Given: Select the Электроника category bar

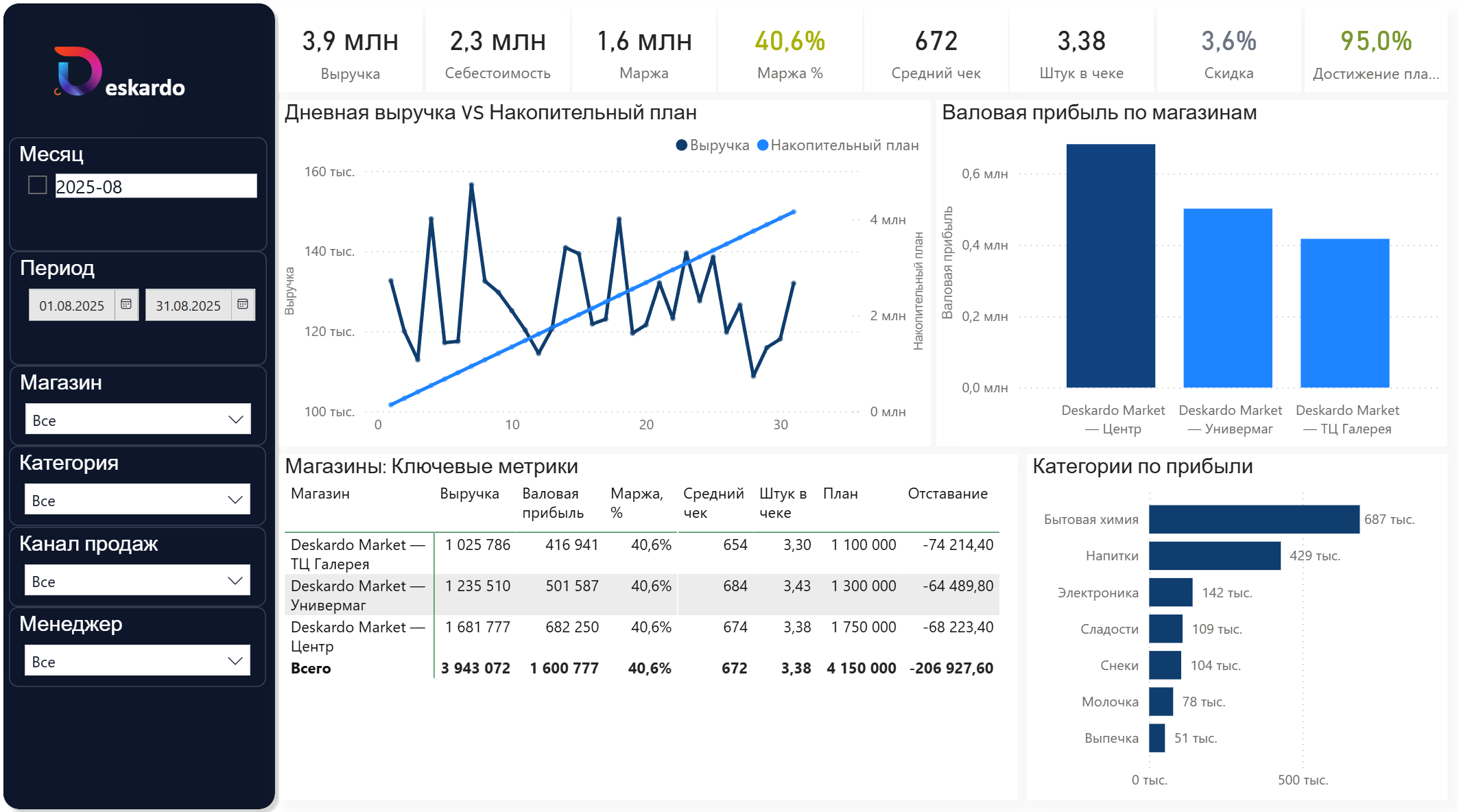Looking at the screenshot, I should click(x=1171, y=593).
